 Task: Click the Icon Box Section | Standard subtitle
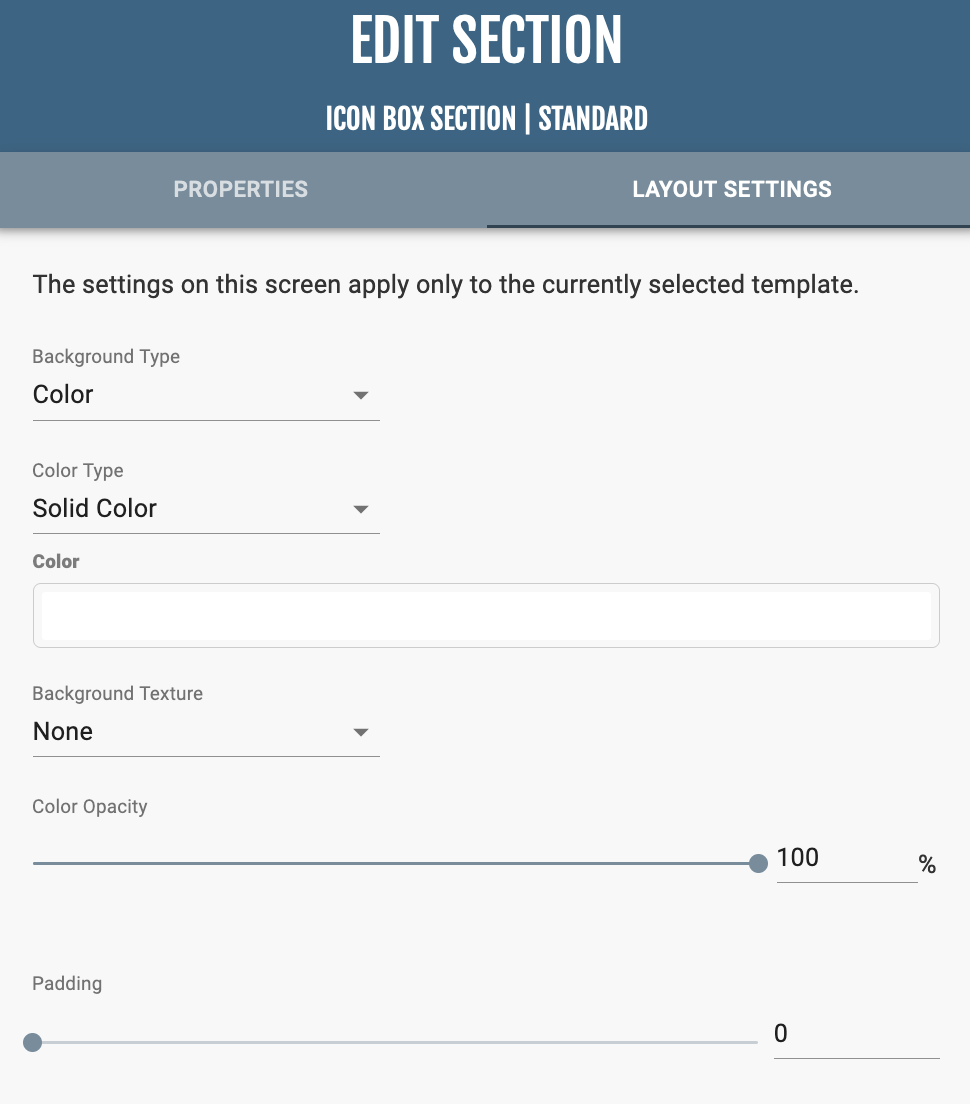[x=486, y=119]
